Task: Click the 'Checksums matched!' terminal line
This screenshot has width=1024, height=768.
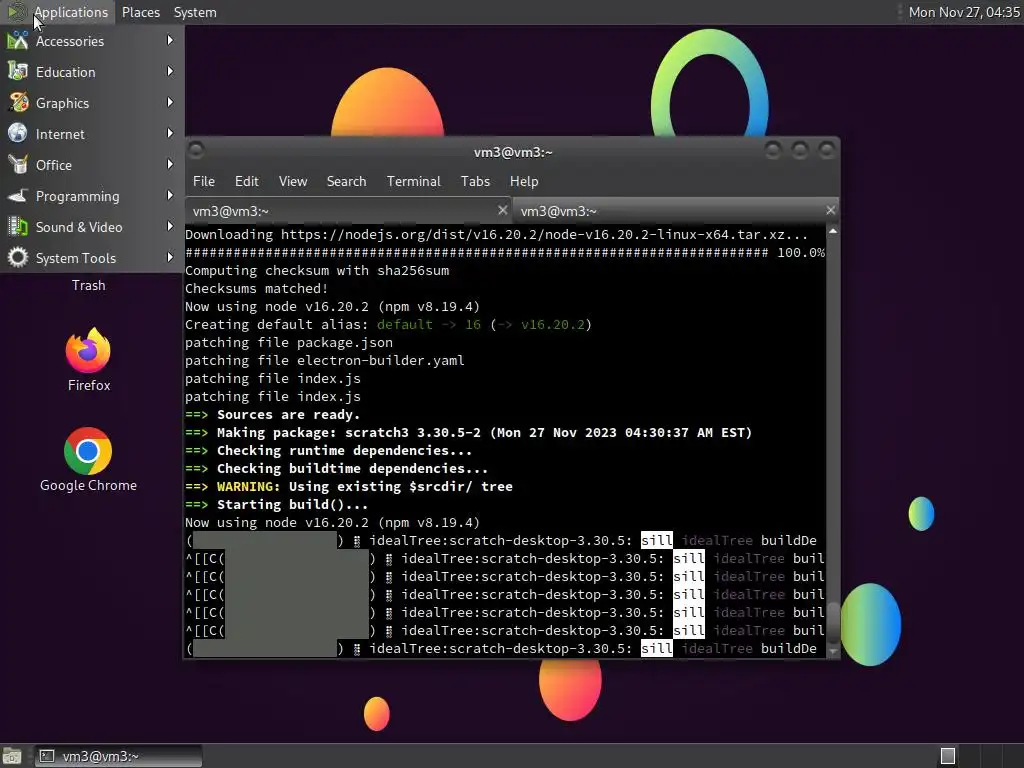Action: point(257,289)
